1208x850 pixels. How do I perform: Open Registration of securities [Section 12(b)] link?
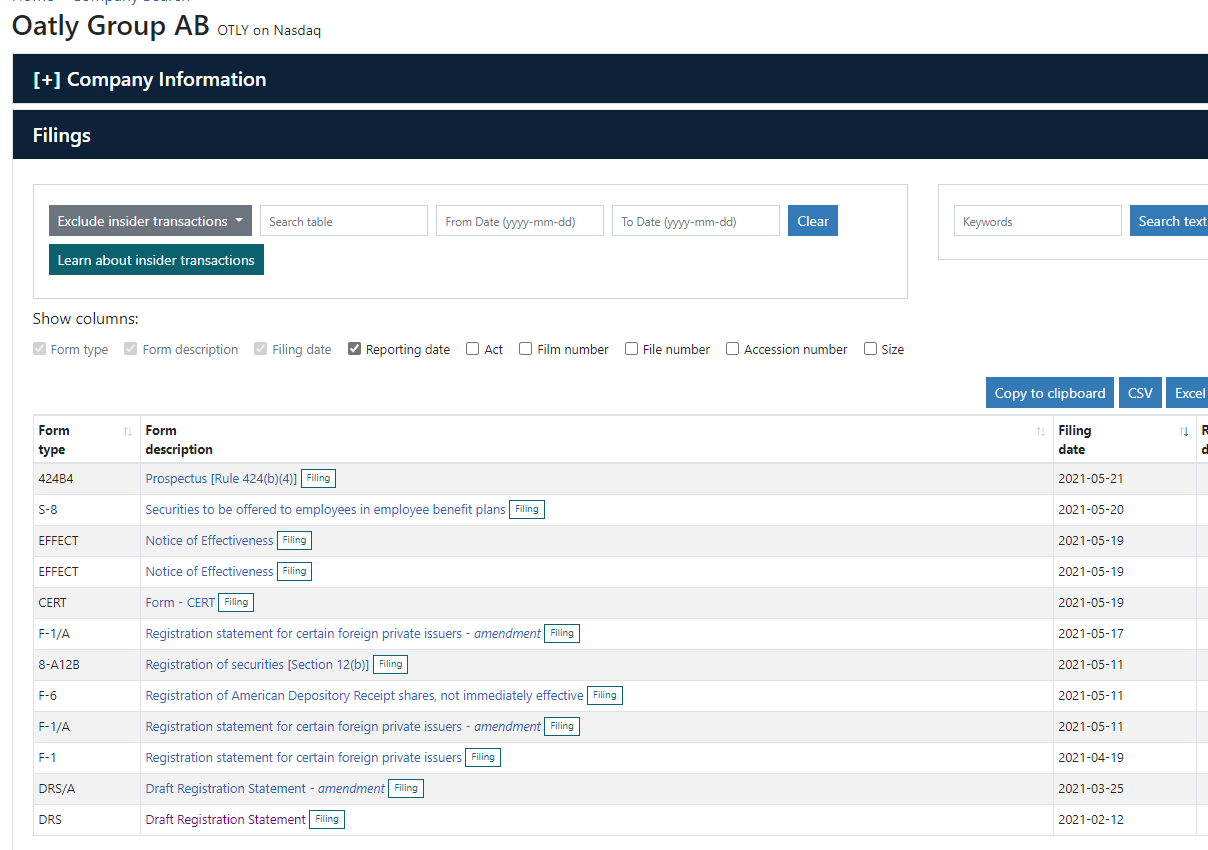[x=257, y=665]
